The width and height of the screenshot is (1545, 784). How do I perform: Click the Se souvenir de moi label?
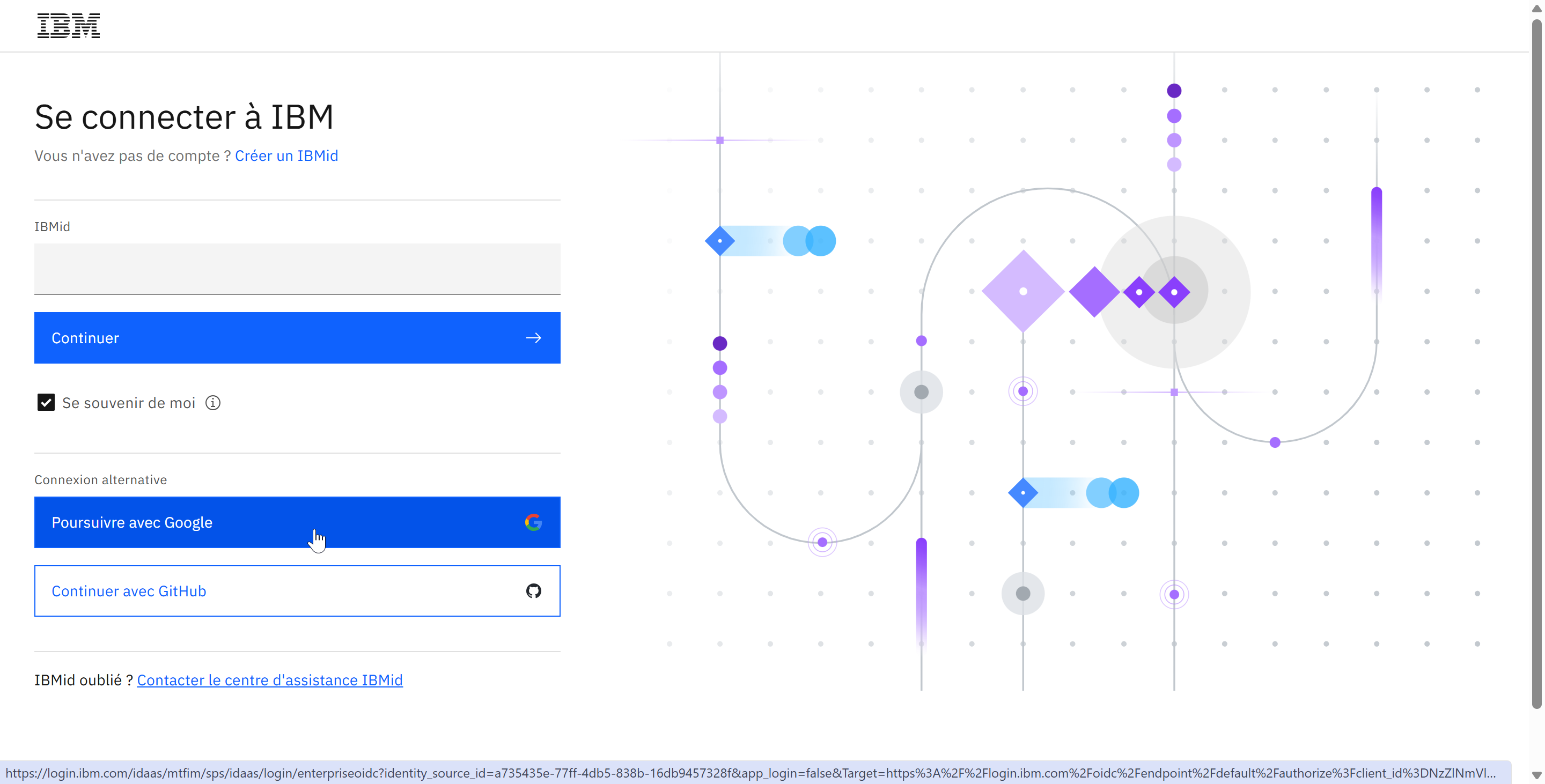[129, 403]
